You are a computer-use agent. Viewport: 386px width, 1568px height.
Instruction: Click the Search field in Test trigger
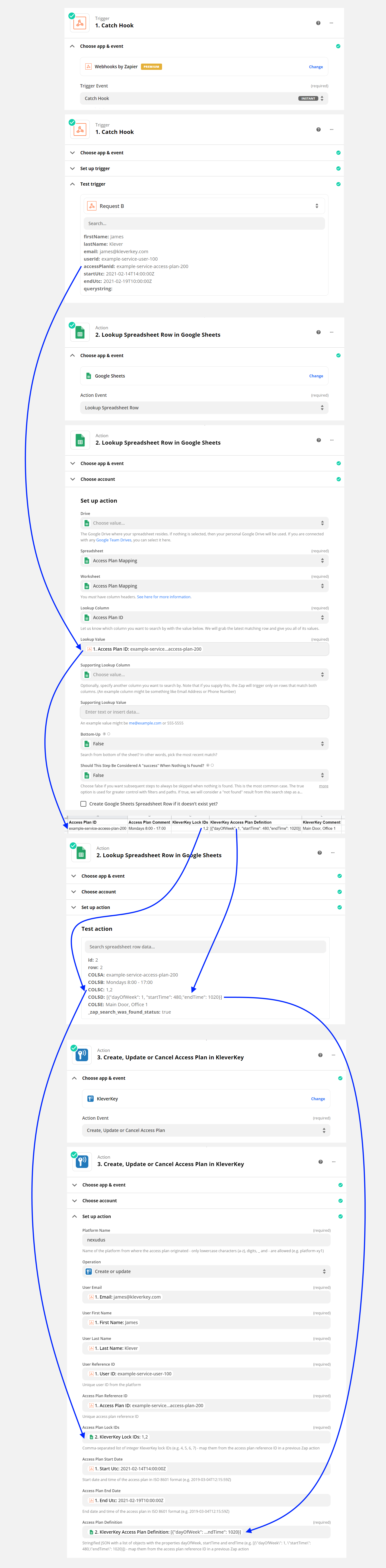tap(204, 223)
